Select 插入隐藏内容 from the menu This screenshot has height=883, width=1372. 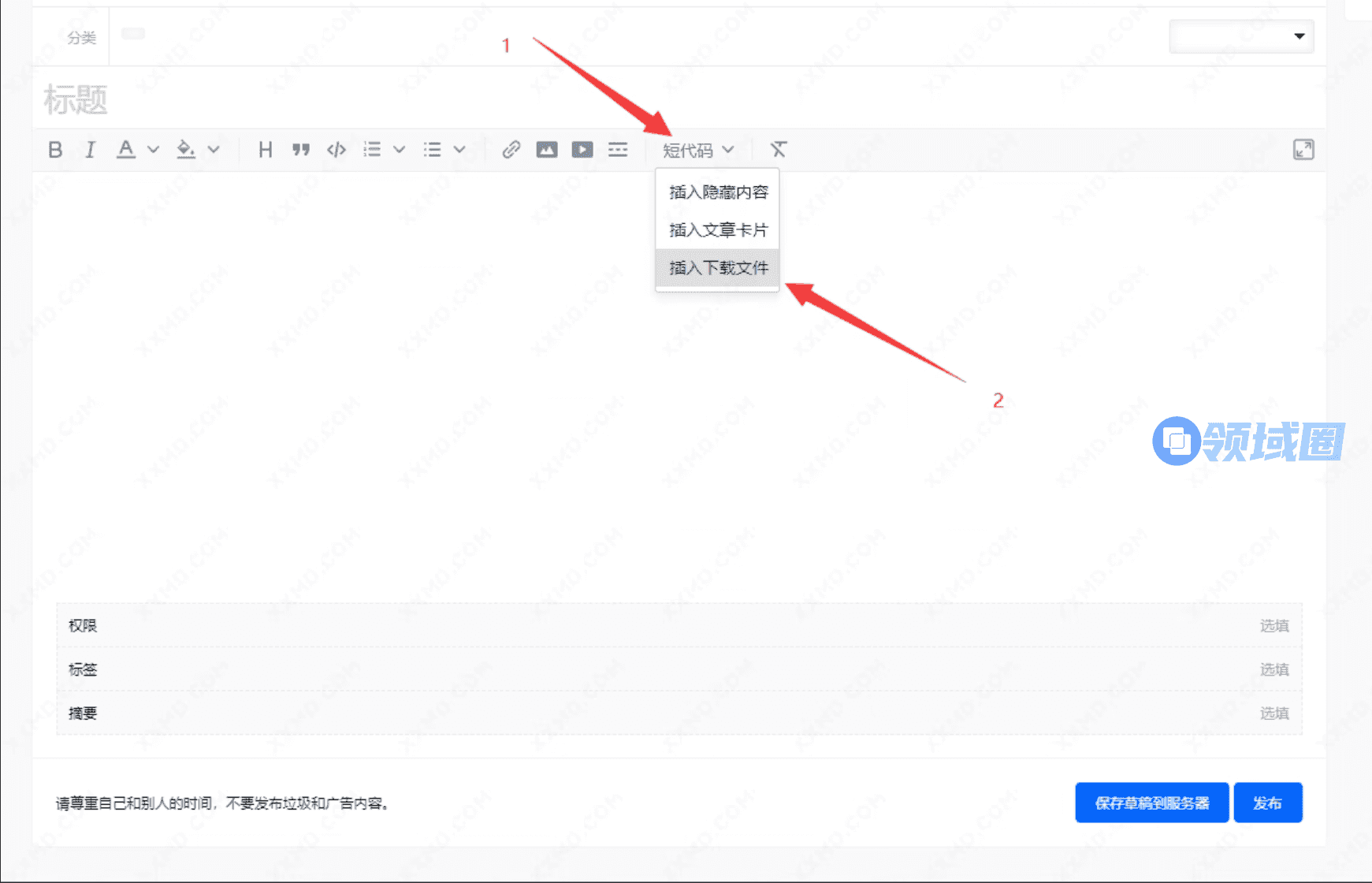pyautogui.click(x=718, y=192)
